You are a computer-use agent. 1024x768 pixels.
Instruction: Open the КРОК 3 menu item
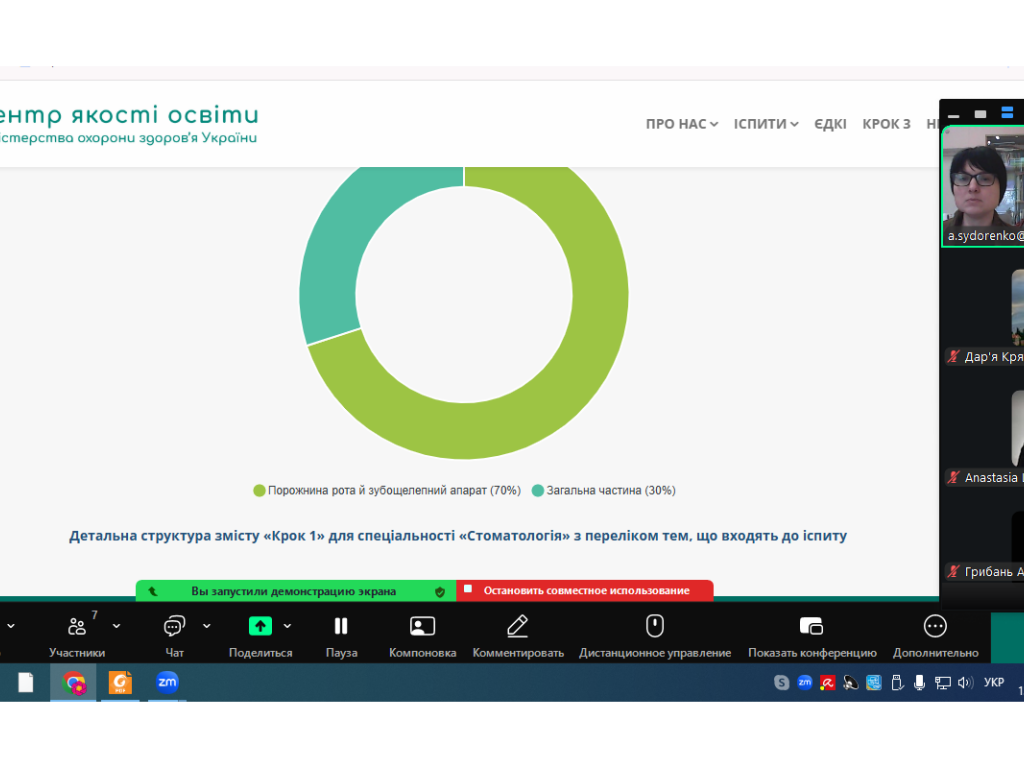886,124
